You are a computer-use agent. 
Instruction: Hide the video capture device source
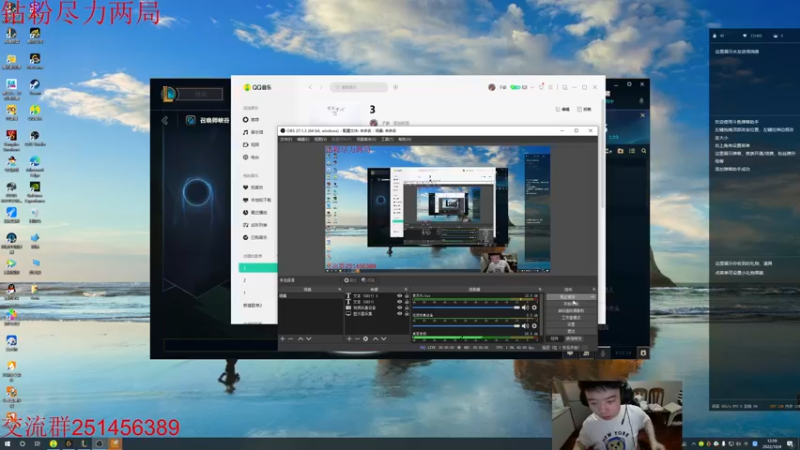click(x=399, y=308)
